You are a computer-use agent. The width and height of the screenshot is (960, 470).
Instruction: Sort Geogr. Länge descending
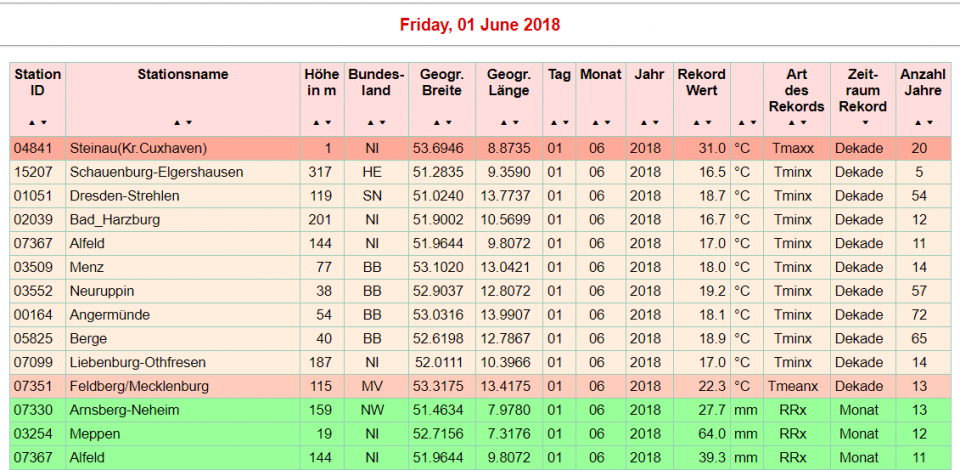[514, 123]
